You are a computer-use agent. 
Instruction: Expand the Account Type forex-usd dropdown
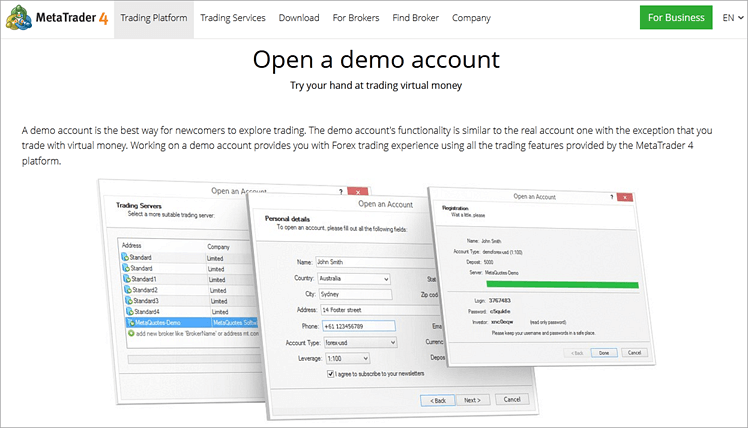(355, 342)
